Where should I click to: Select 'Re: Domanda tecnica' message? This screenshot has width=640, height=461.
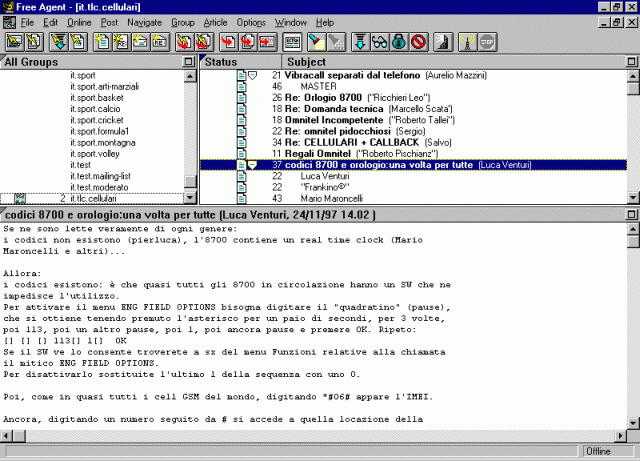coord(413,109)
